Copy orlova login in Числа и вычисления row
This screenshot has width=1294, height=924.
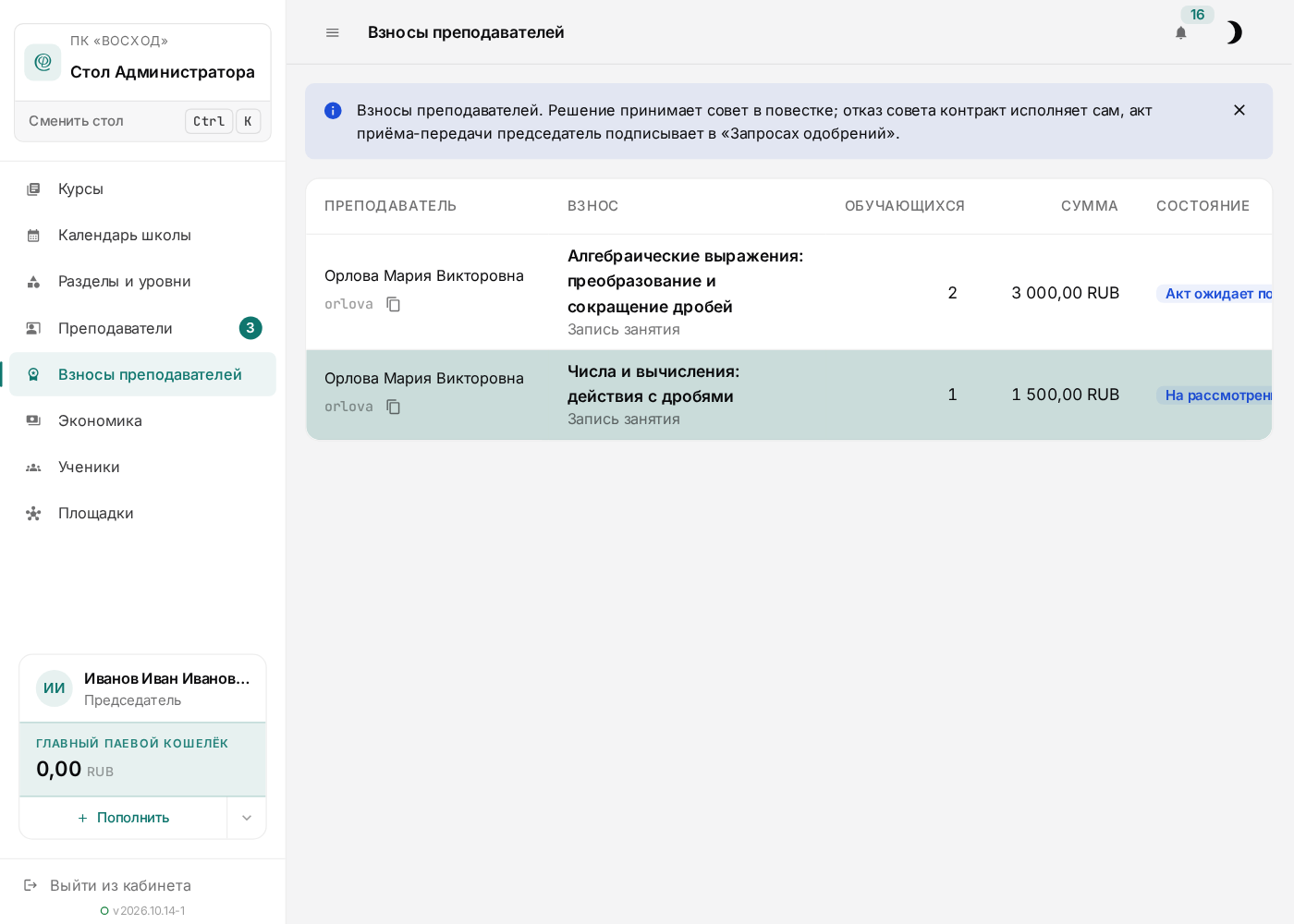pos(393,407)
